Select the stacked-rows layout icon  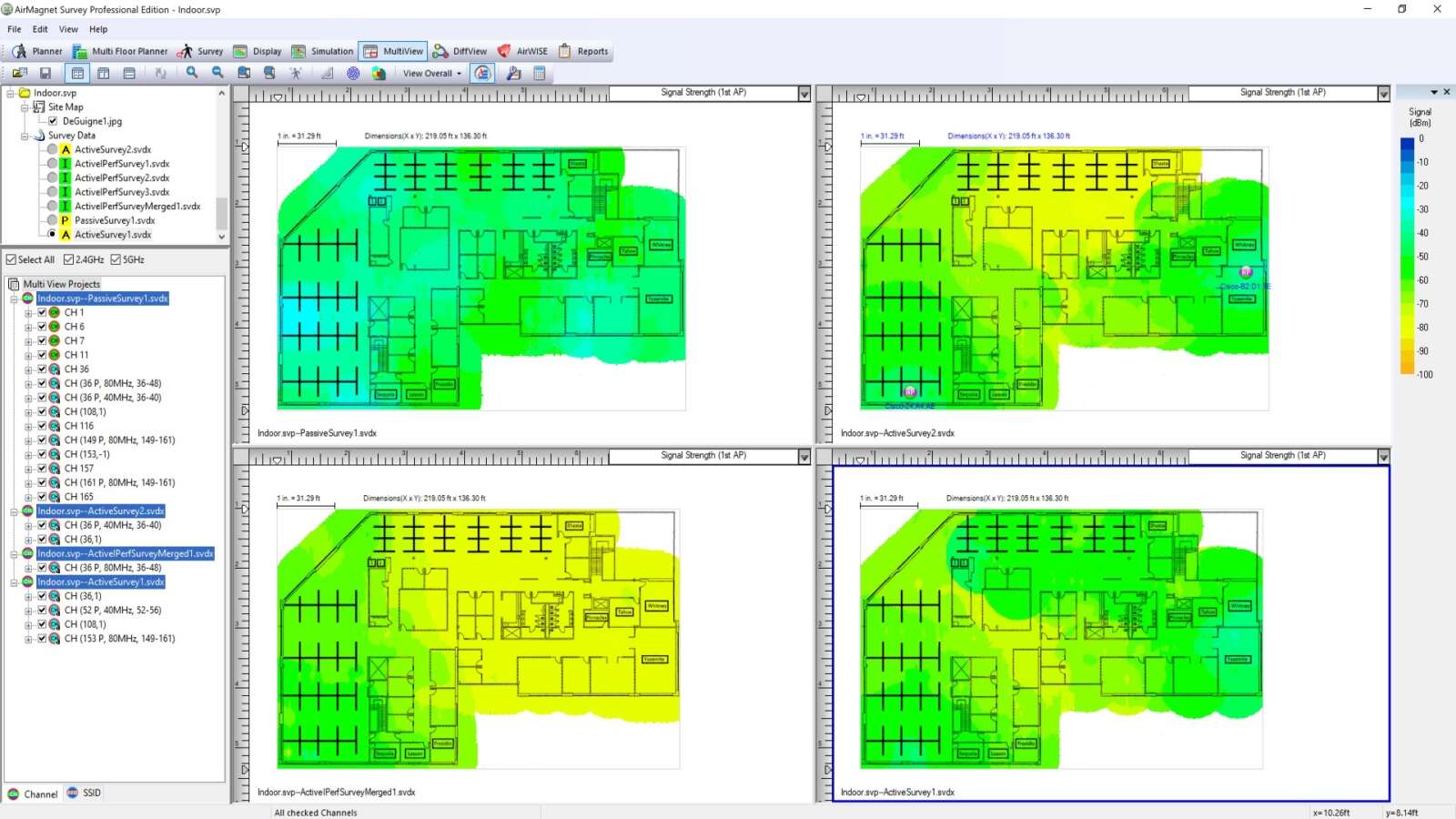click(x=129, y=73)
